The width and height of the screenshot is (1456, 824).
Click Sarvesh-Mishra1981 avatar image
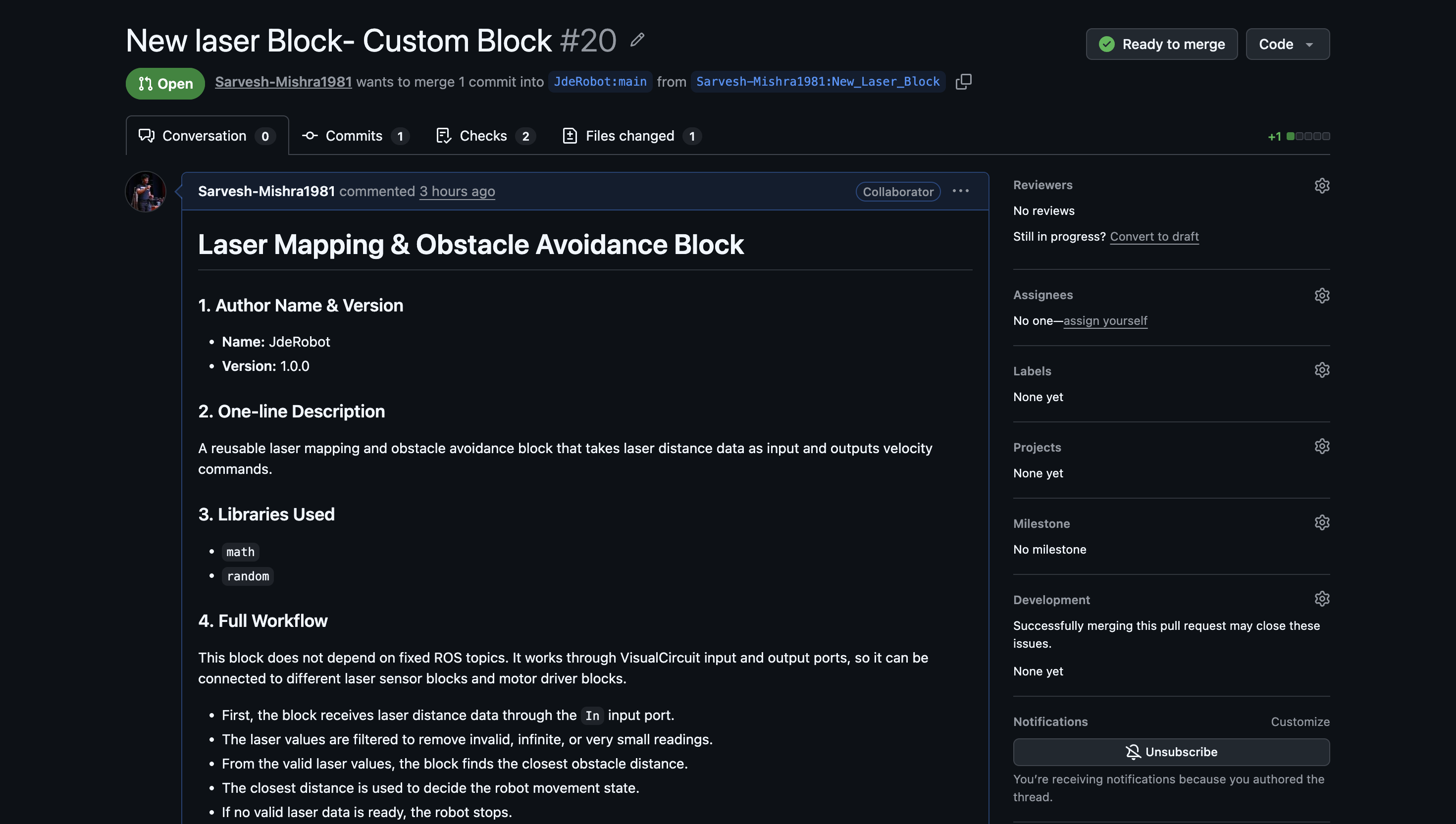146,191
